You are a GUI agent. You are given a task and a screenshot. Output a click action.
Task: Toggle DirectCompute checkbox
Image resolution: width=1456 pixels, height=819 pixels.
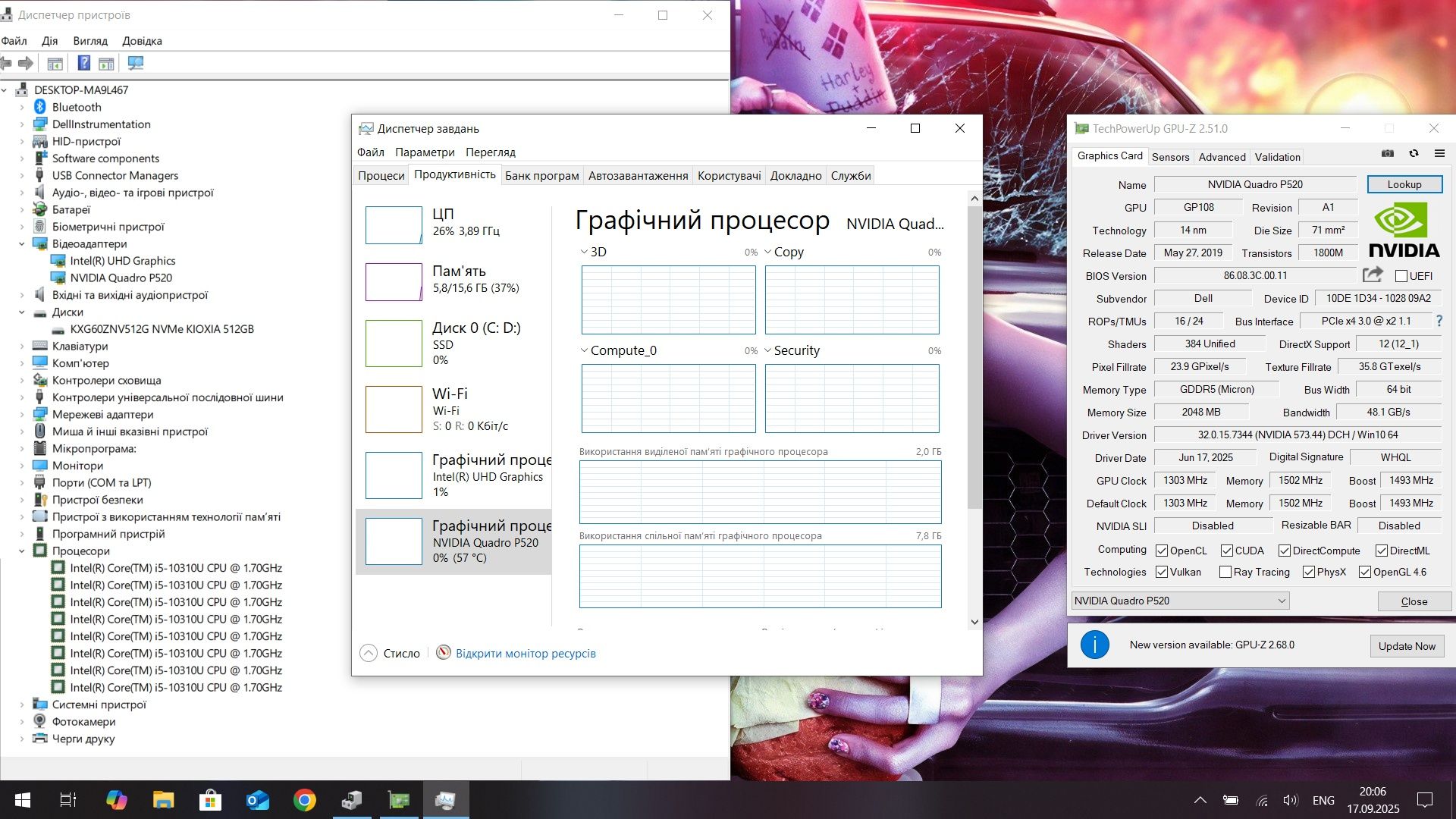click(1285, 551)
